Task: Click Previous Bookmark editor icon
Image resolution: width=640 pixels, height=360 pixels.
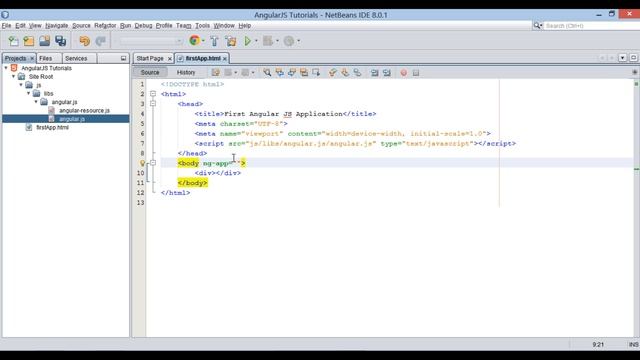Action: pyautogui.click(x=333, y=73)
